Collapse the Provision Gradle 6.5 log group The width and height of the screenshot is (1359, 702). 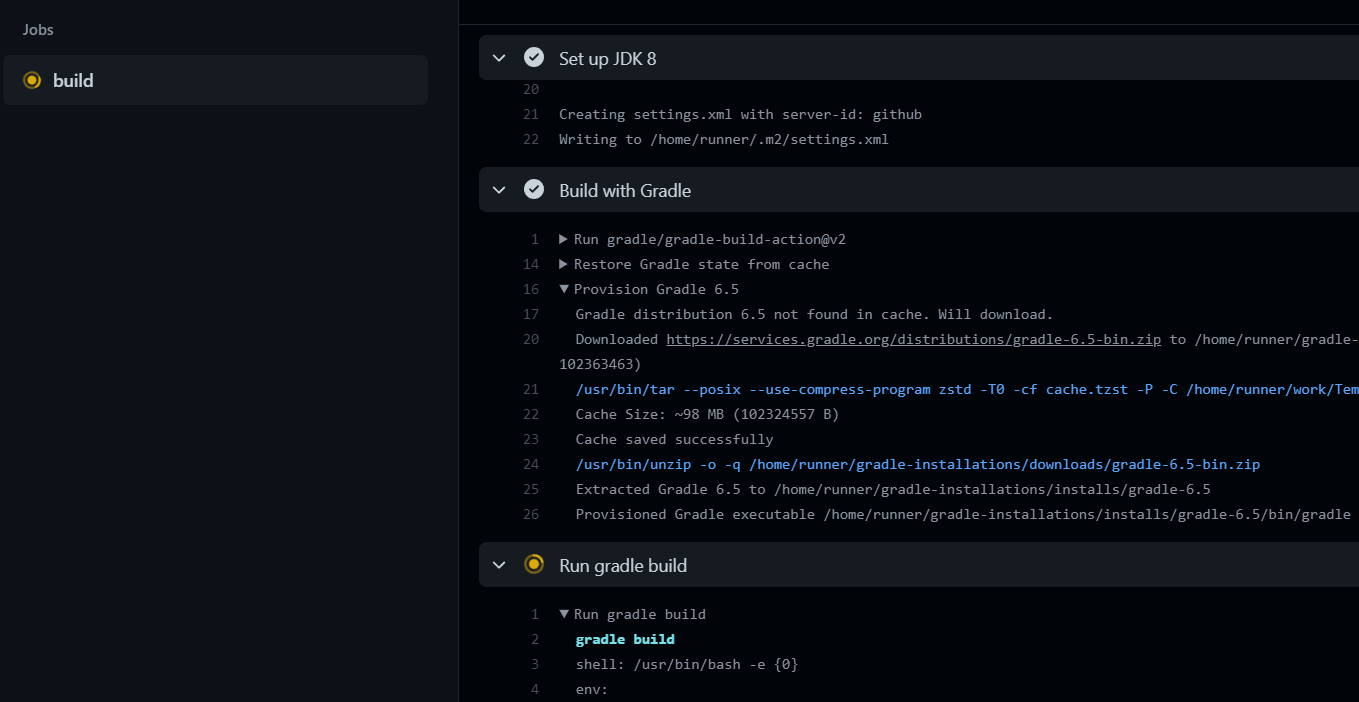564,288
